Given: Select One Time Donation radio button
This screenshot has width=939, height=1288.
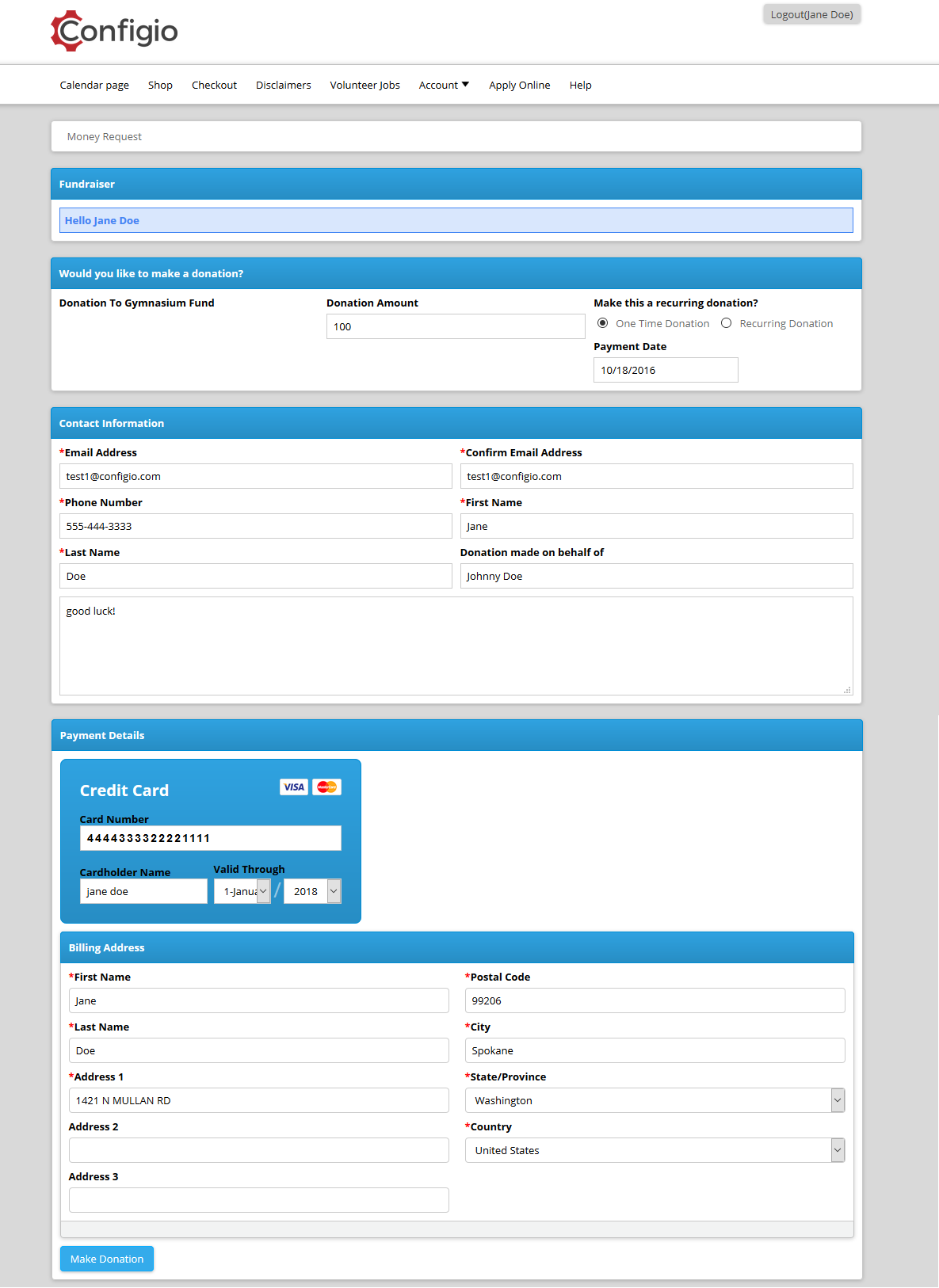Looking at the screenshot, I should pos(603,323).
